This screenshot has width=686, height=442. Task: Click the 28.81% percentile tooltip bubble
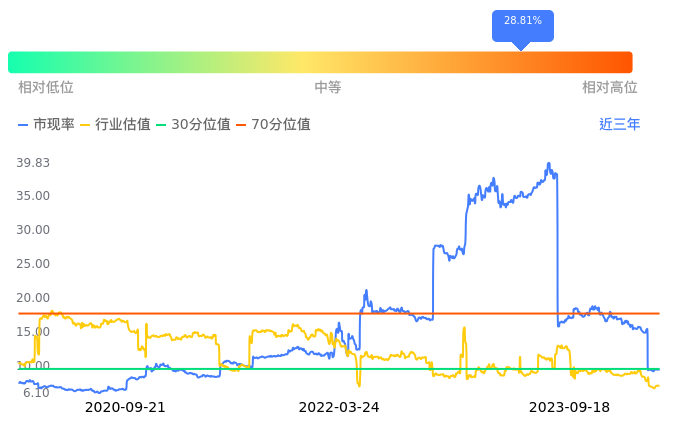click(522, 22)
